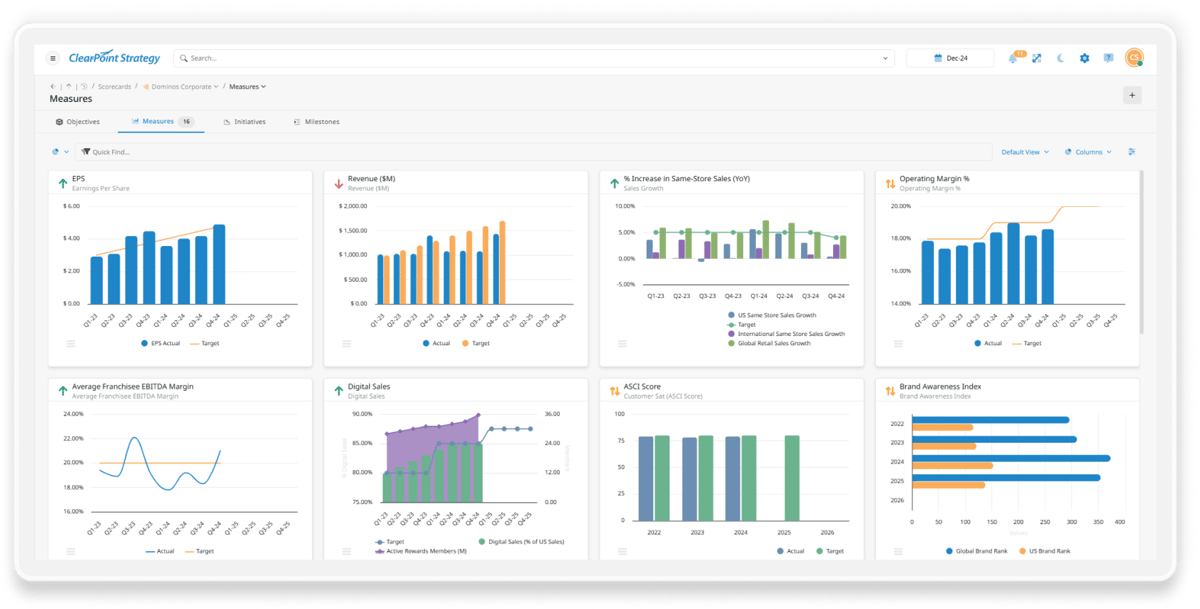The image size is (1200, 609).
Task: Open Brand Awareness chart options menu
Action: point(898,552)
